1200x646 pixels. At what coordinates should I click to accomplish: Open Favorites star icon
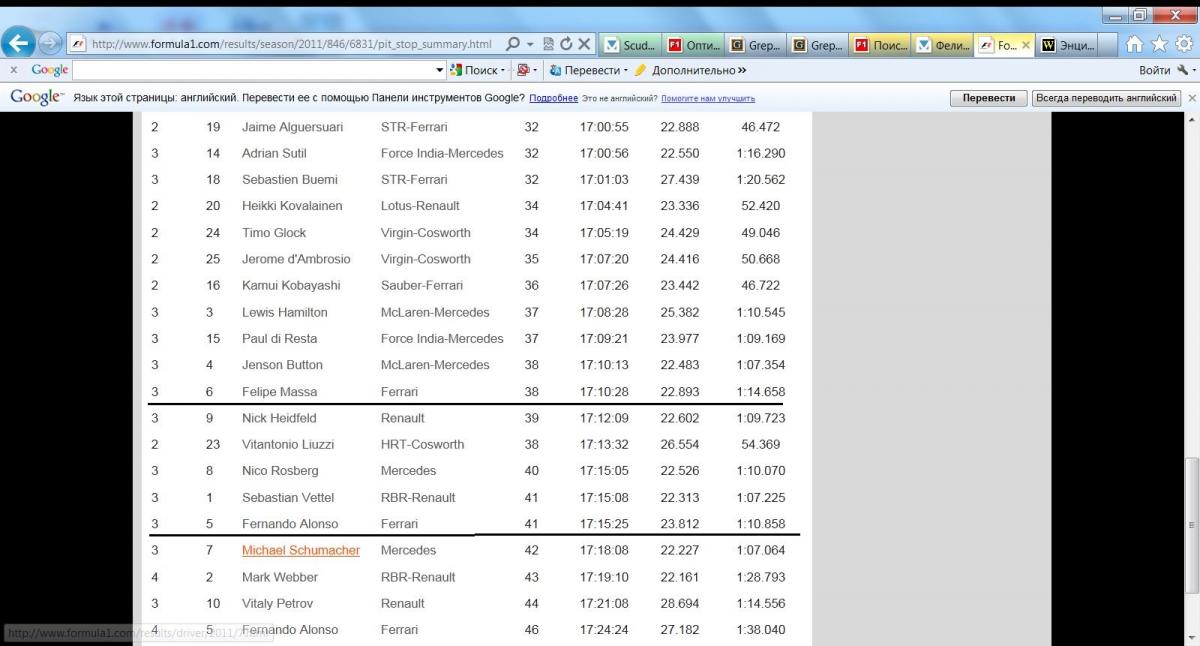[1159, 44]
